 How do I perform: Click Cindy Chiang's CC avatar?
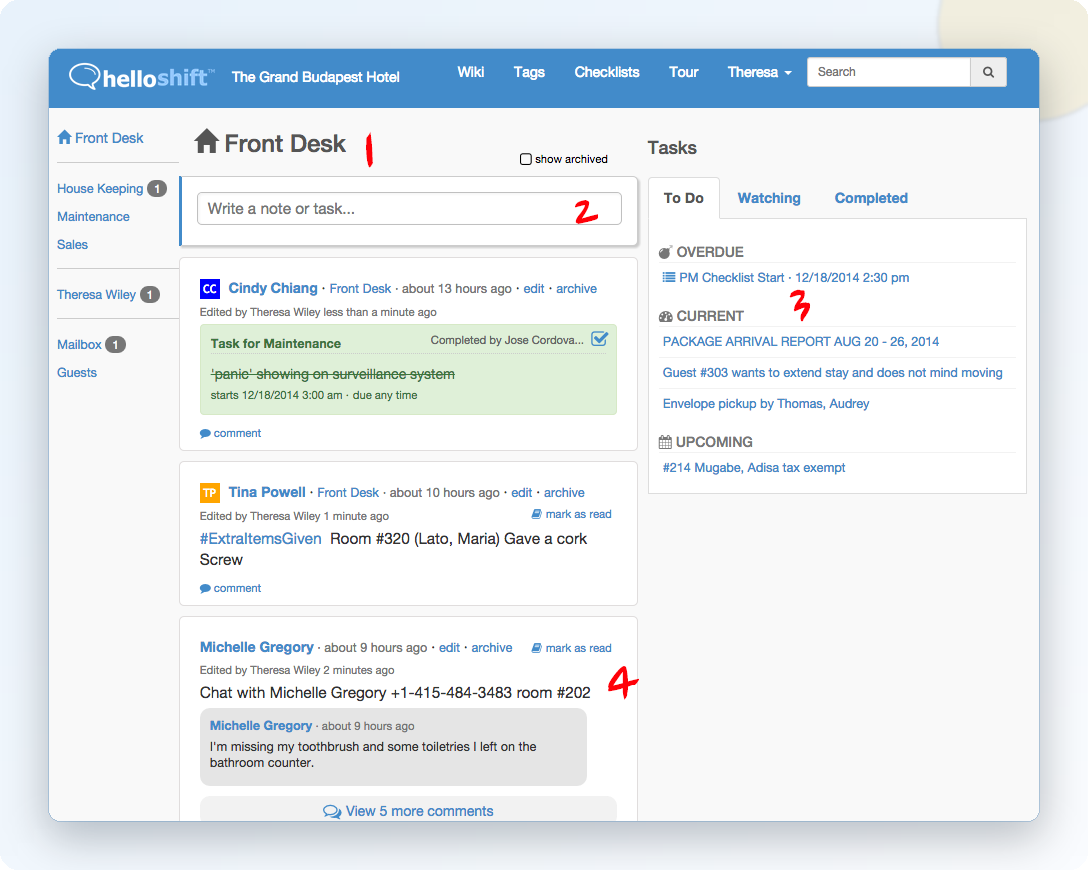click(x=210, y=289)
